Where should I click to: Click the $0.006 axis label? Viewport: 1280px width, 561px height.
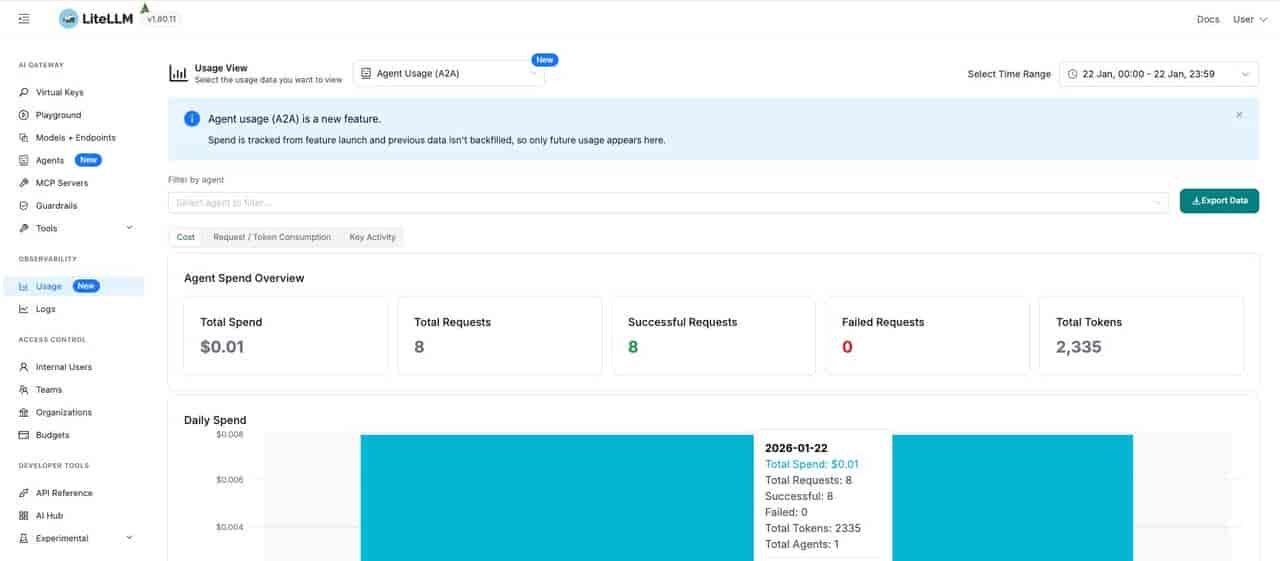[x=229, y=480]
